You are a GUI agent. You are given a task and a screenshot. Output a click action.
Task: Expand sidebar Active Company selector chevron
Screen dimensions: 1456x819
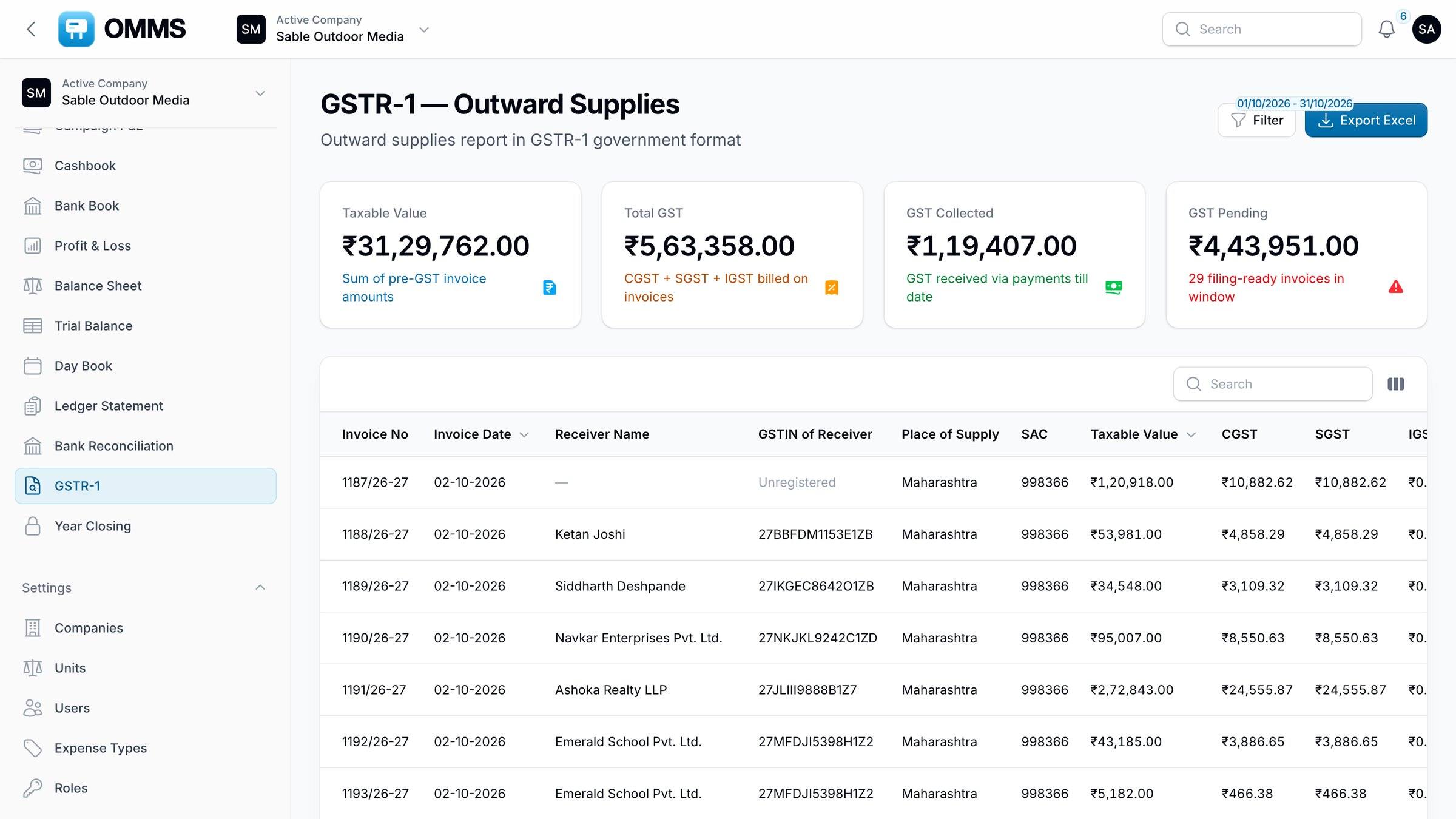click(x=260, y=93)
